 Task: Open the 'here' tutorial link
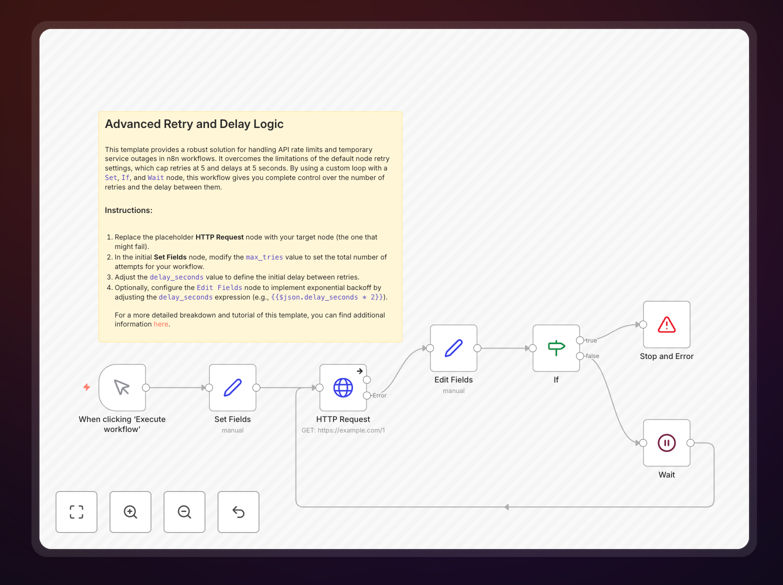pyautogui.click(x=161, y=324)
